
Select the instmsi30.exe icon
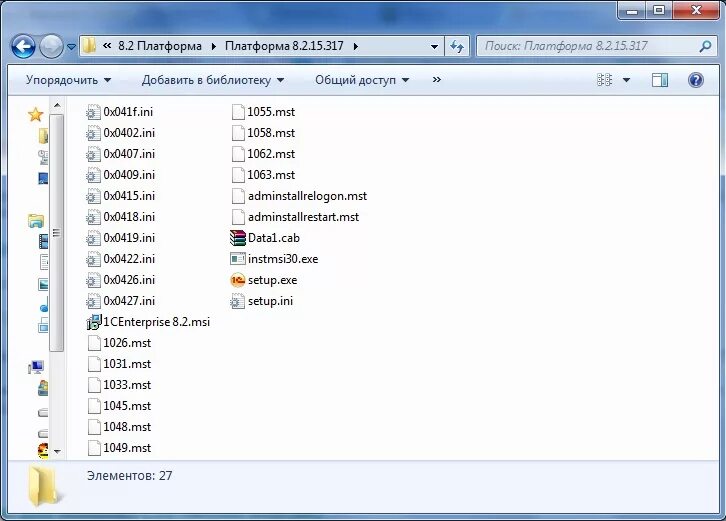coord(238,259)
